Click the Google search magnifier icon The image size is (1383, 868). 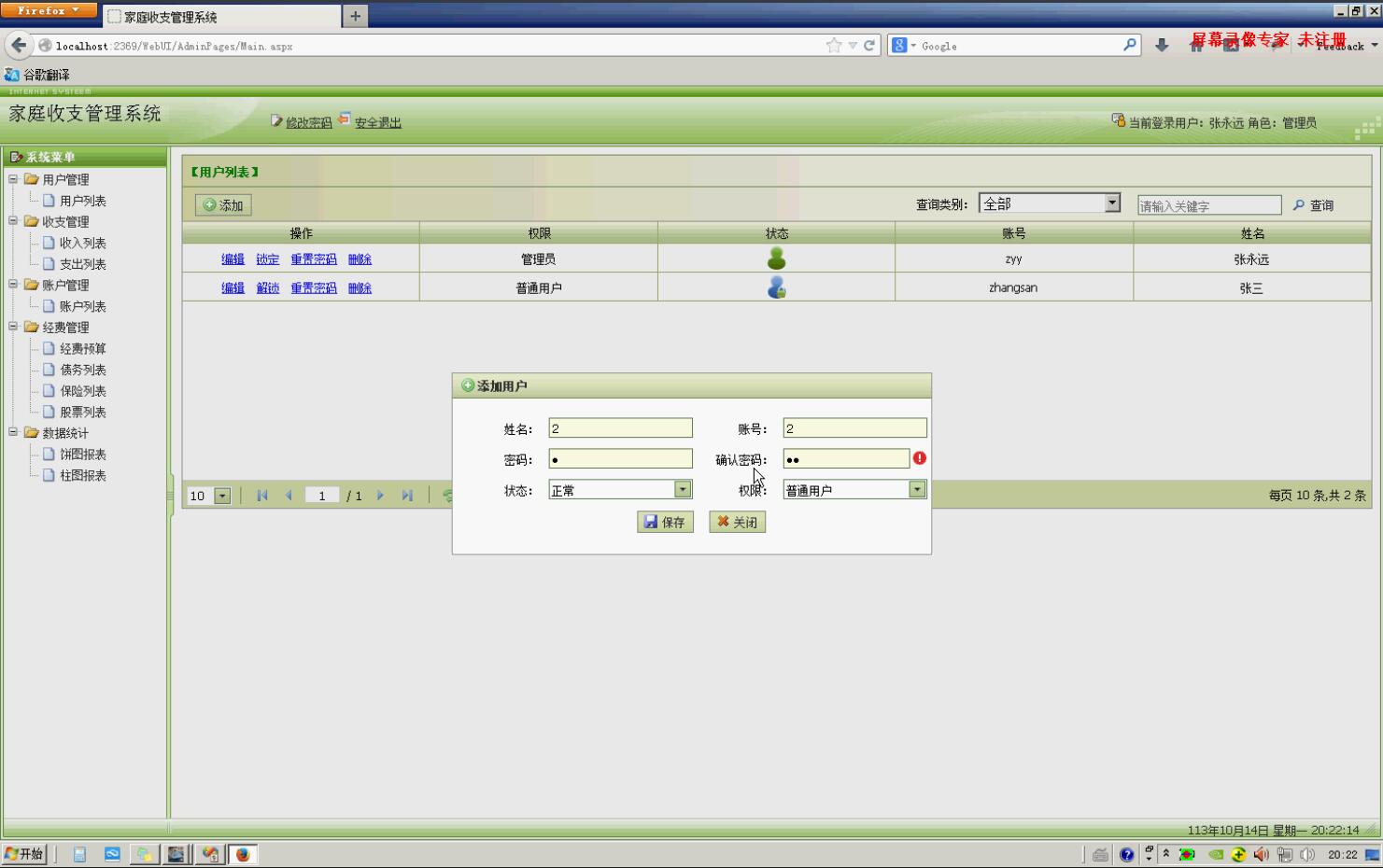pyautogui.click(x=1130, y=44)
